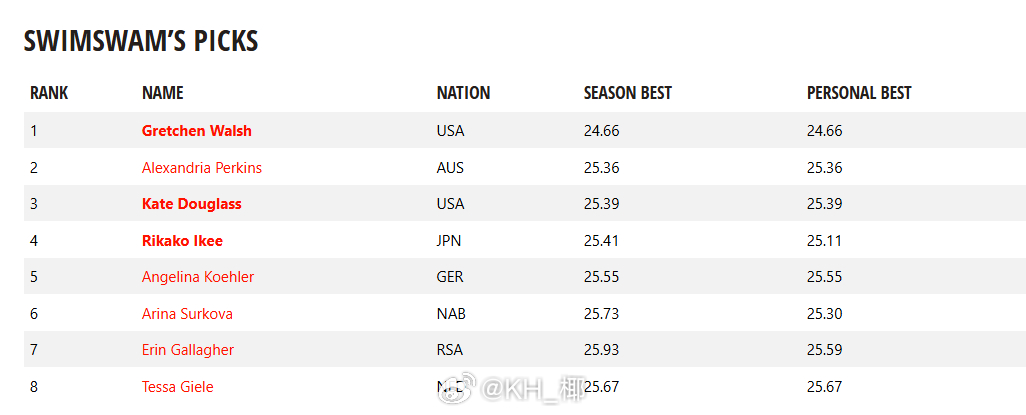Click Arina Surkova's 25.30 personal best

click(x=824, y=314)
